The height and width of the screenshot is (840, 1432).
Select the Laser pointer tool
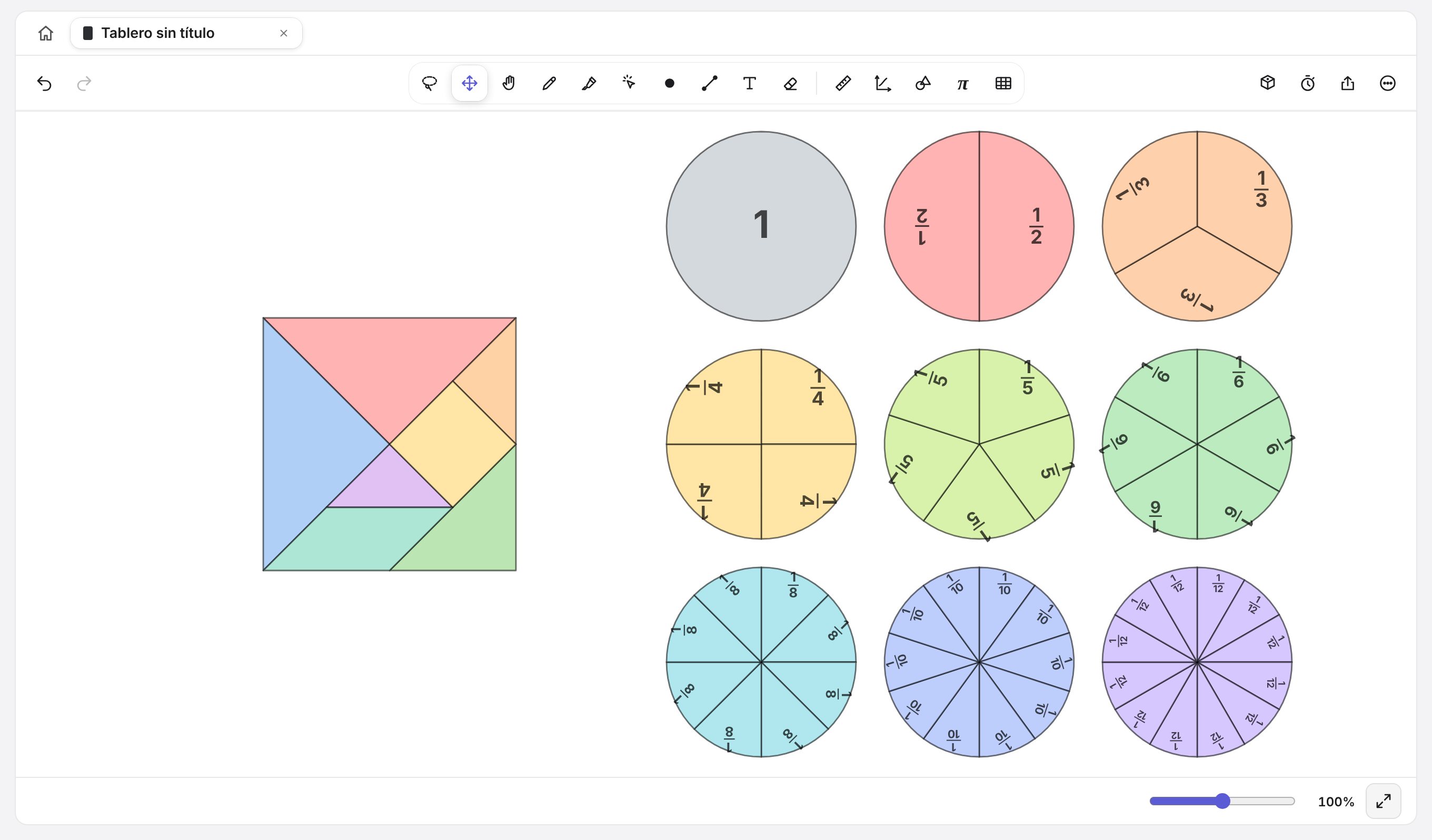[x=629, y=84]
